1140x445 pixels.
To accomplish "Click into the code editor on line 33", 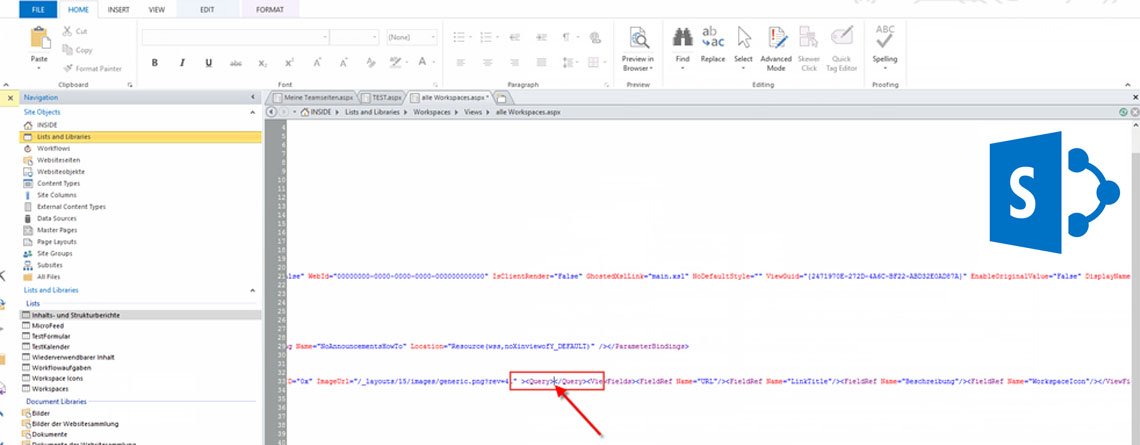I will 709,381.
